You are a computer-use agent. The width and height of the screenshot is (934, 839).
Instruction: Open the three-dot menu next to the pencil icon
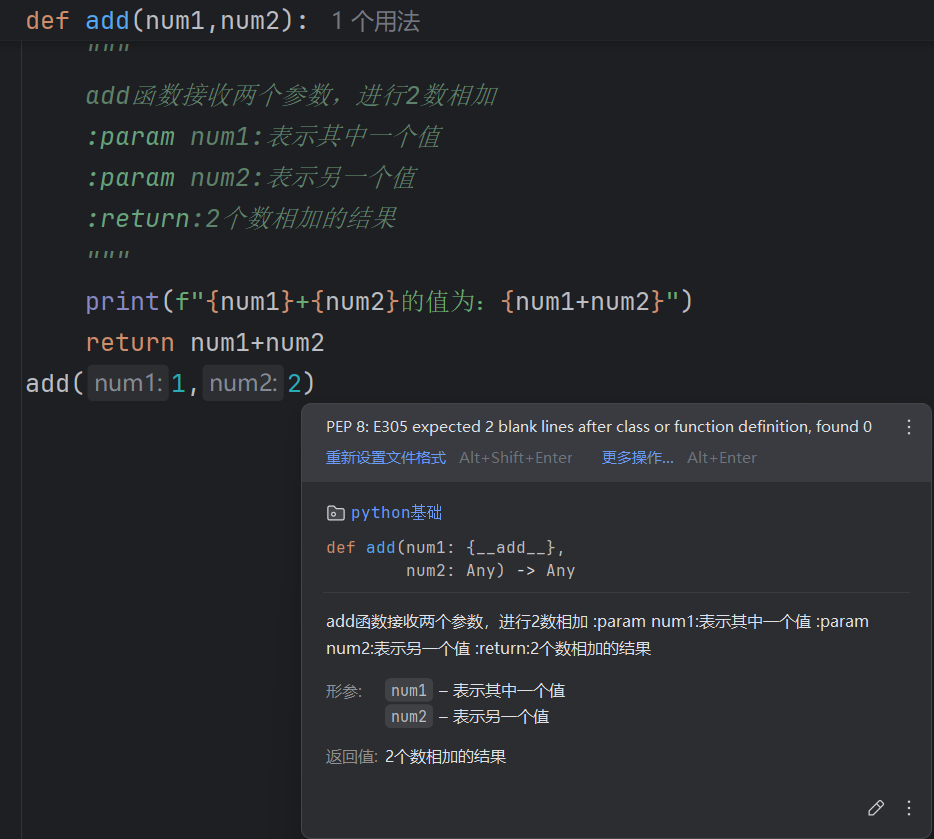[x=908, y=808]
